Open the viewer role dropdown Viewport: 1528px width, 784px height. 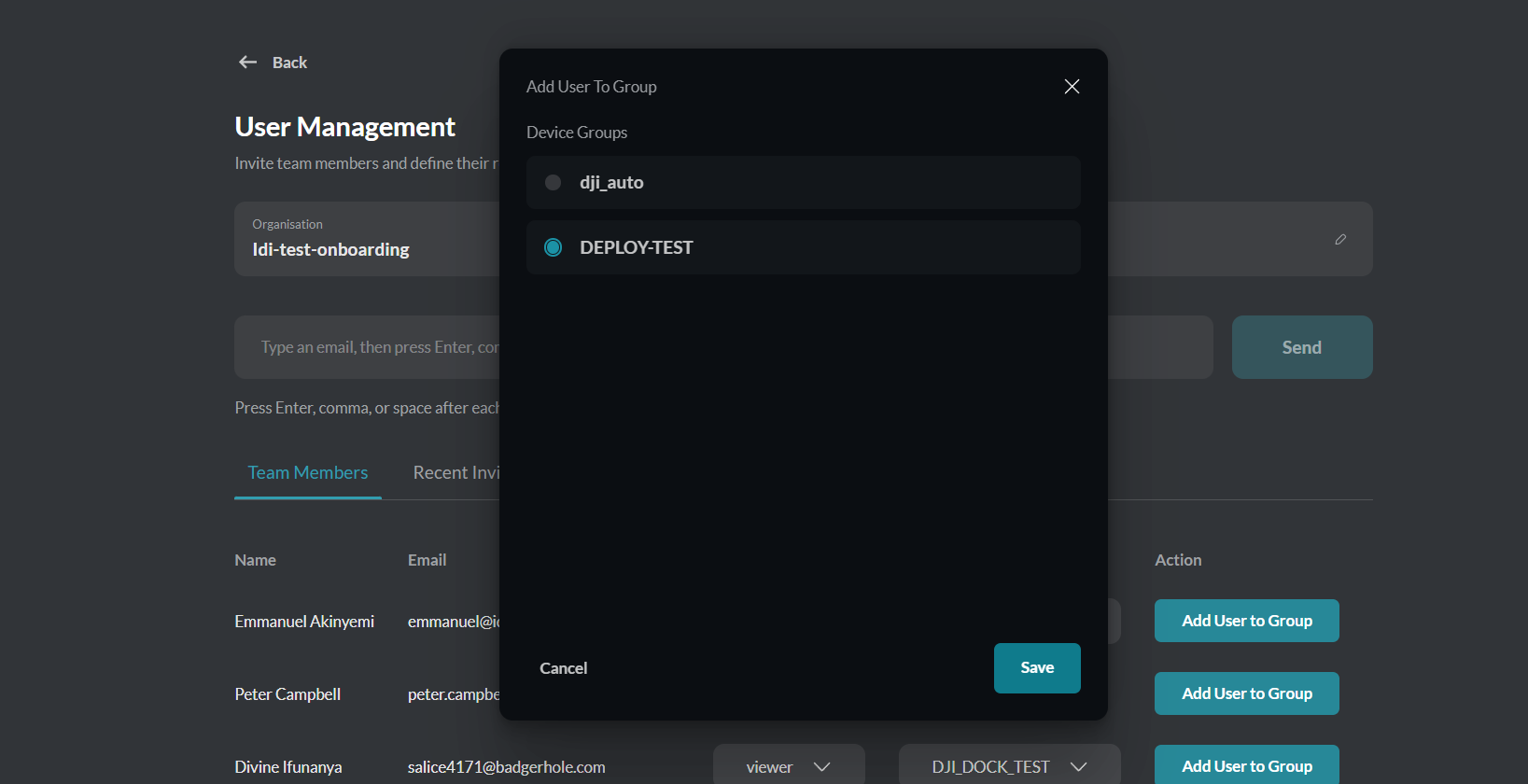(789, 766)
